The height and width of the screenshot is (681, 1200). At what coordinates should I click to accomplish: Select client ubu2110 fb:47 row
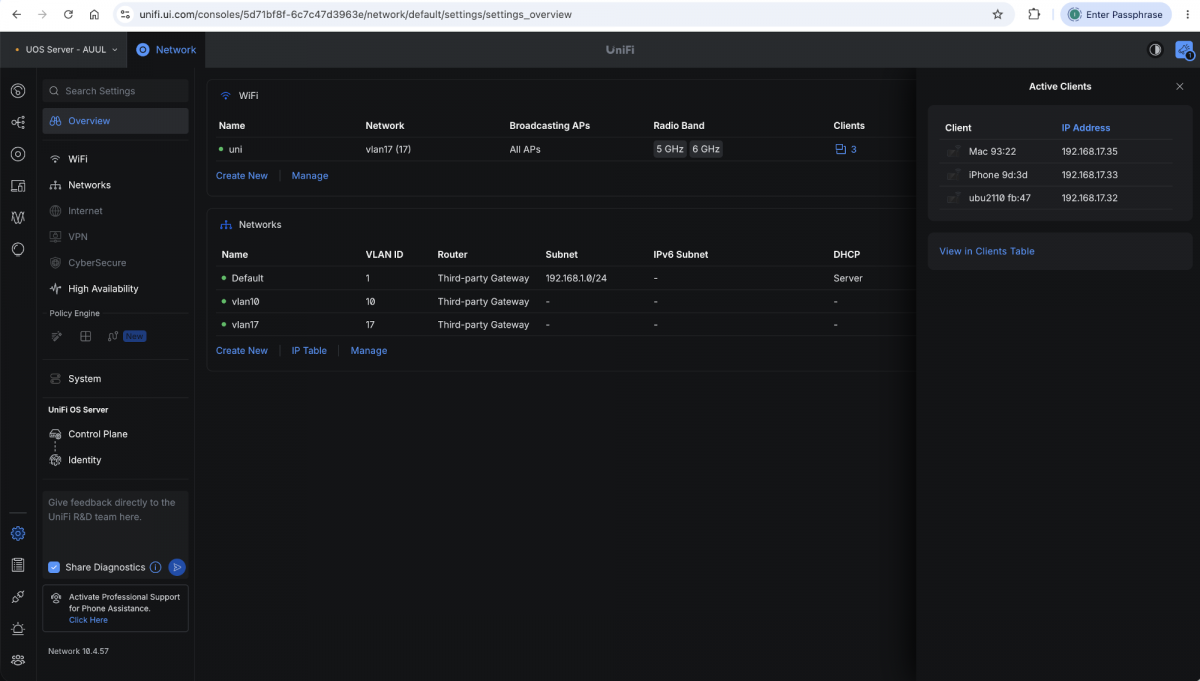1058,198
